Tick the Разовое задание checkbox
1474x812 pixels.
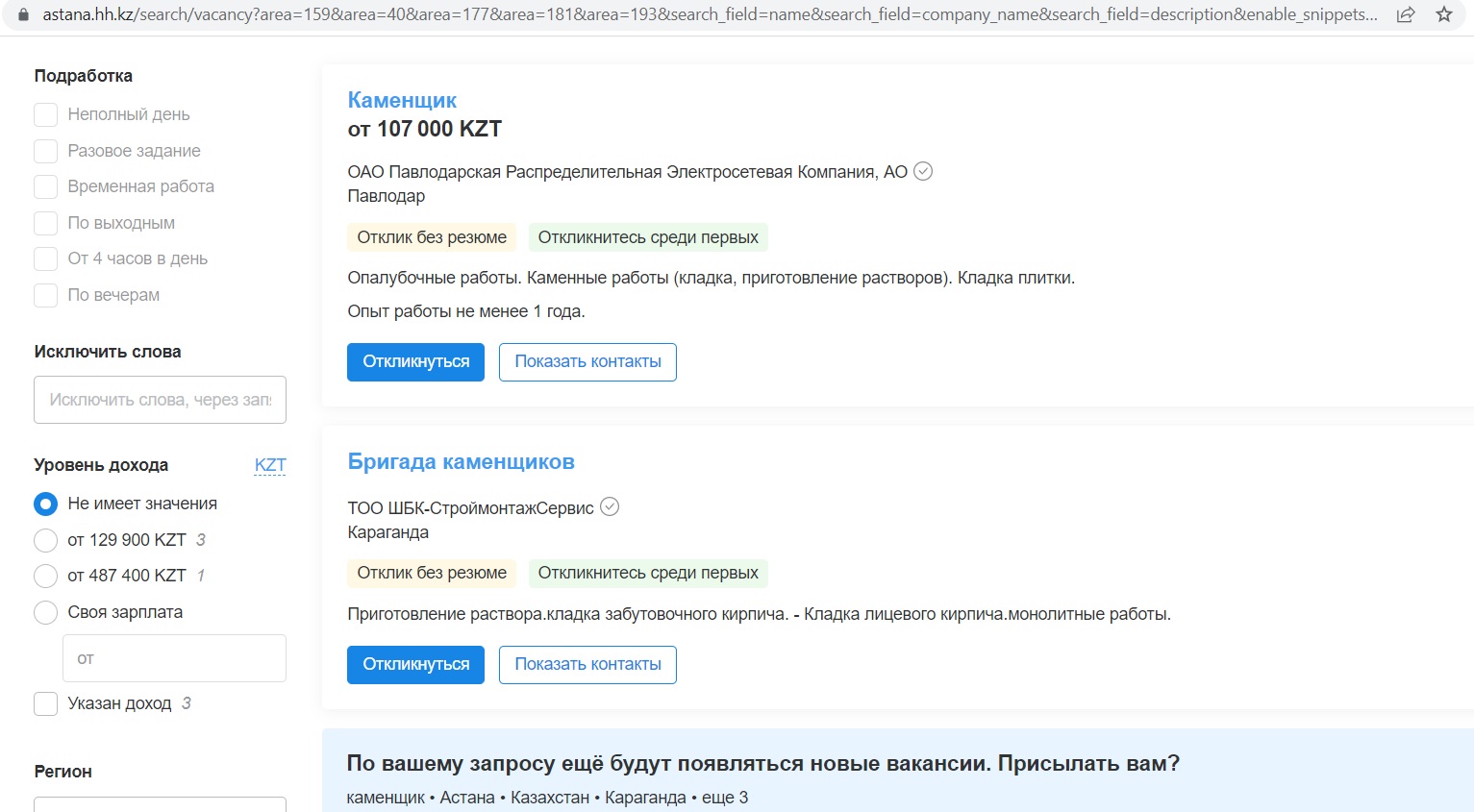(x=46, y=151)
